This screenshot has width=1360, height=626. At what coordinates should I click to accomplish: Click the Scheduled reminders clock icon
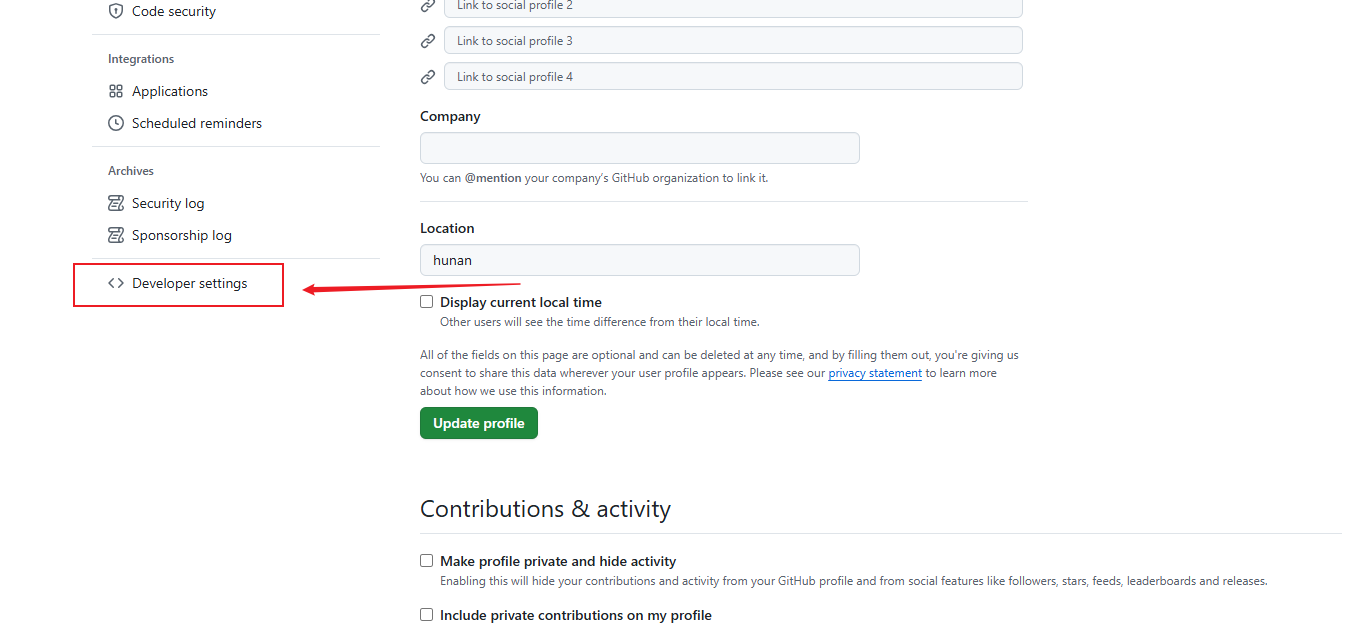click(116, 123)
